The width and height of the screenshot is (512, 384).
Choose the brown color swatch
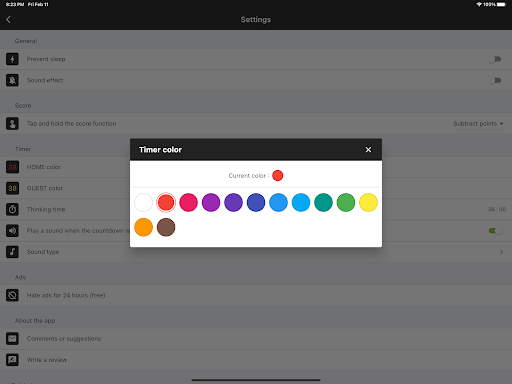tap(166, 227)
